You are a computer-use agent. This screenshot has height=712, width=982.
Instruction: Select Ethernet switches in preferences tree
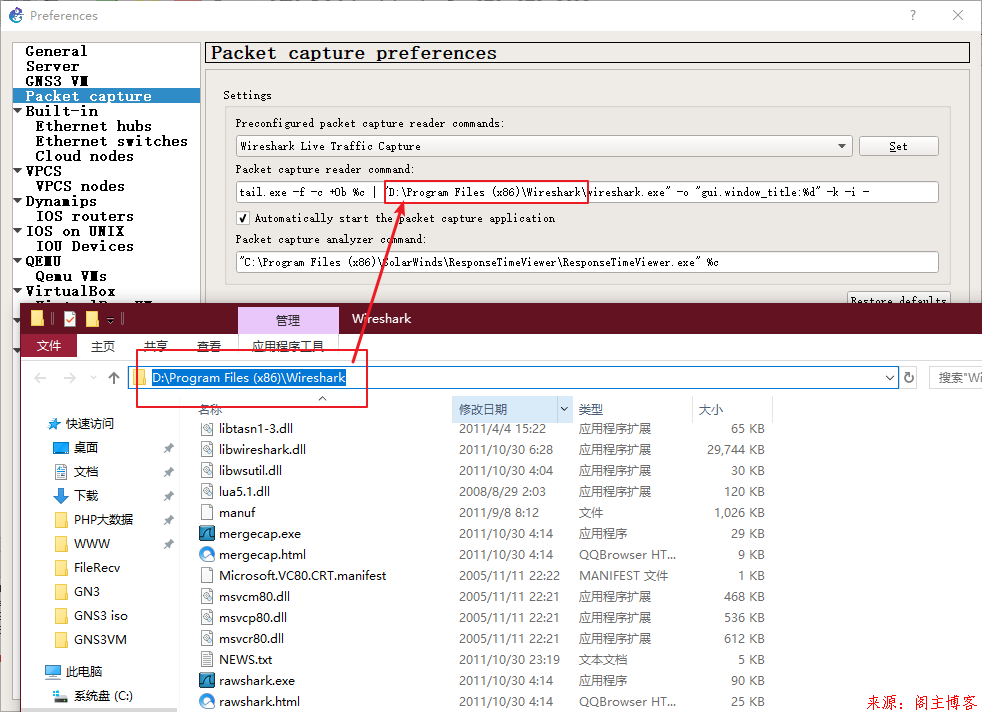click(x=111, y=141)
